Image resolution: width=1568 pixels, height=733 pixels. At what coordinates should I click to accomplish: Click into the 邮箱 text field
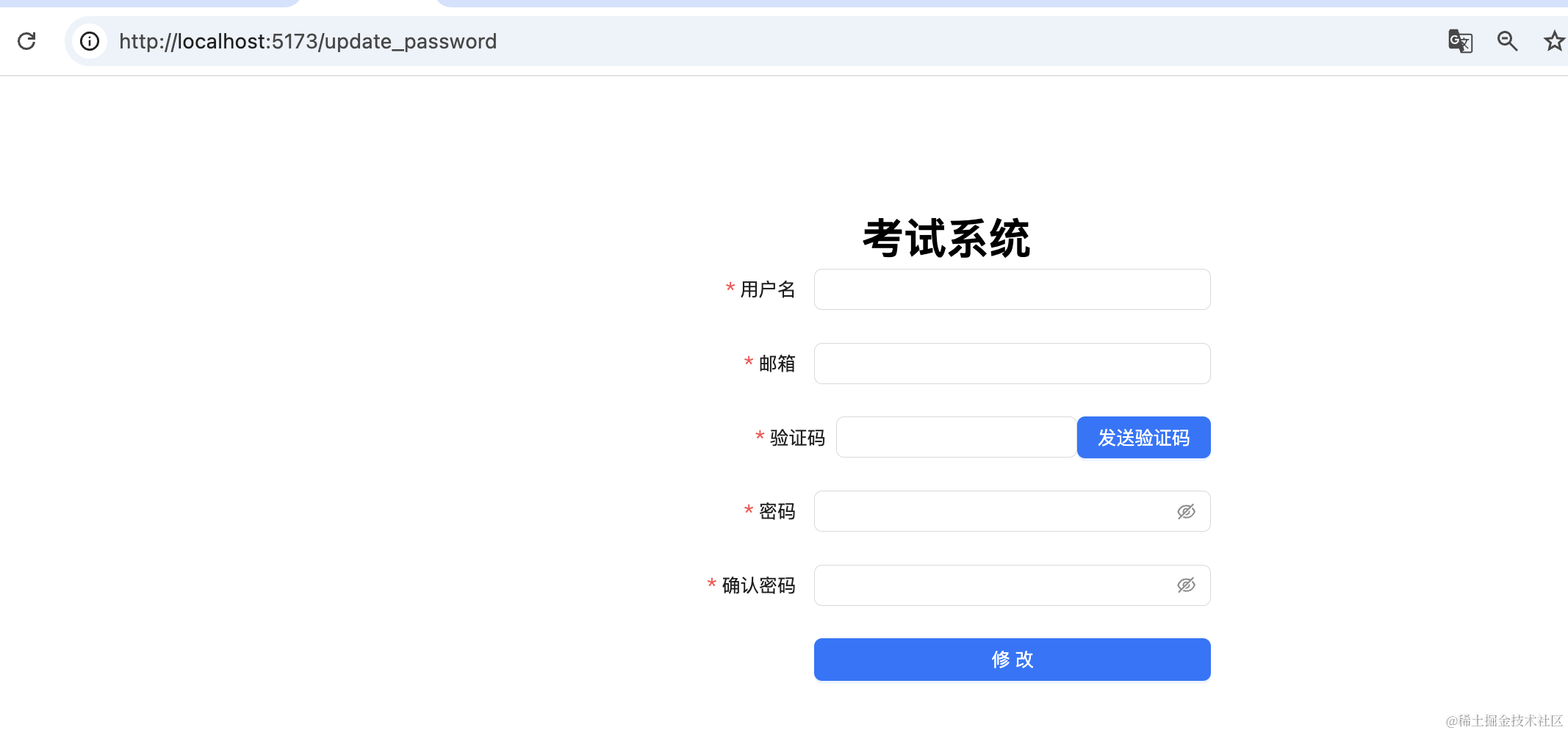pos(1011,364)
